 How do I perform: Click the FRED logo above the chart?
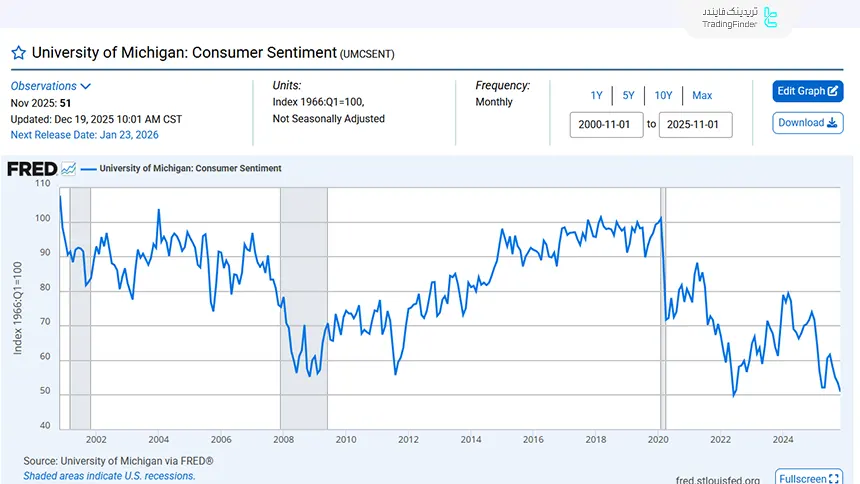click(x=31, y=169)
